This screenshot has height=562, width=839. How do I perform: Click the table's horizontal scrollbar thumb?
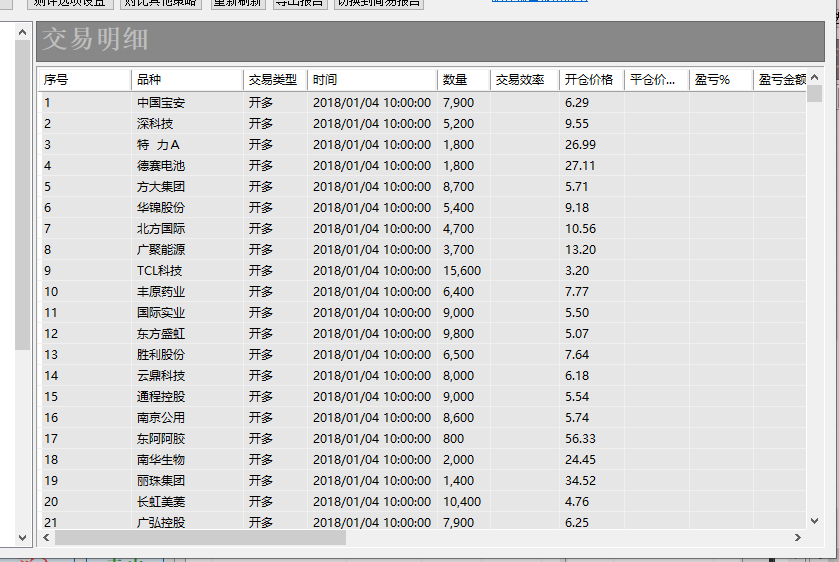pyautogui.click(x=200, y=538)
